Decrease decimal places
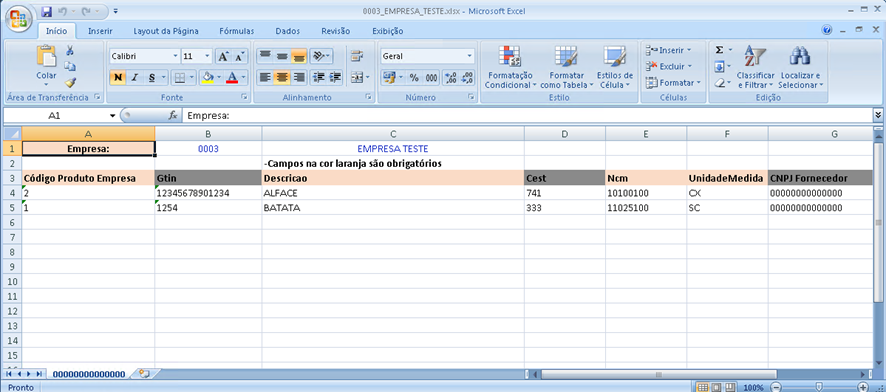The image size is (886, 392). click(x=467, y=77)
